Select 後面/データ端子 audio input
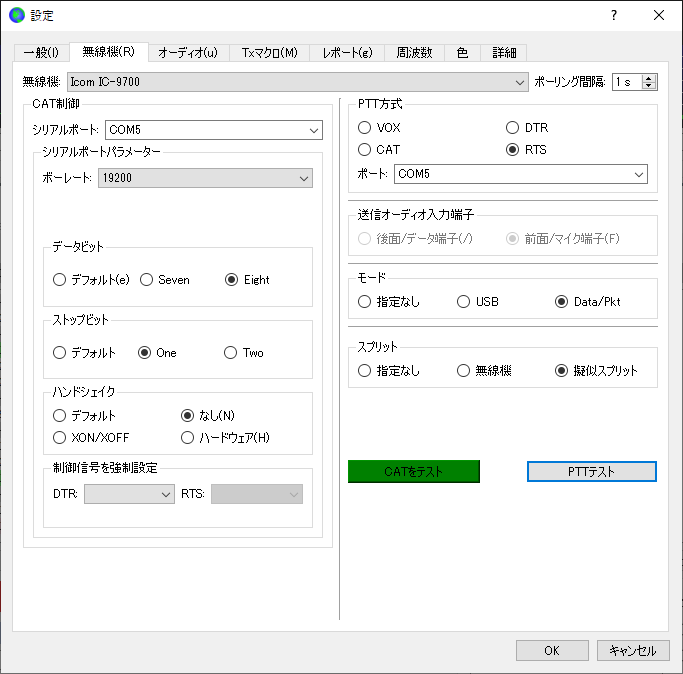This screenshot has height=674, width=683. 415,238
